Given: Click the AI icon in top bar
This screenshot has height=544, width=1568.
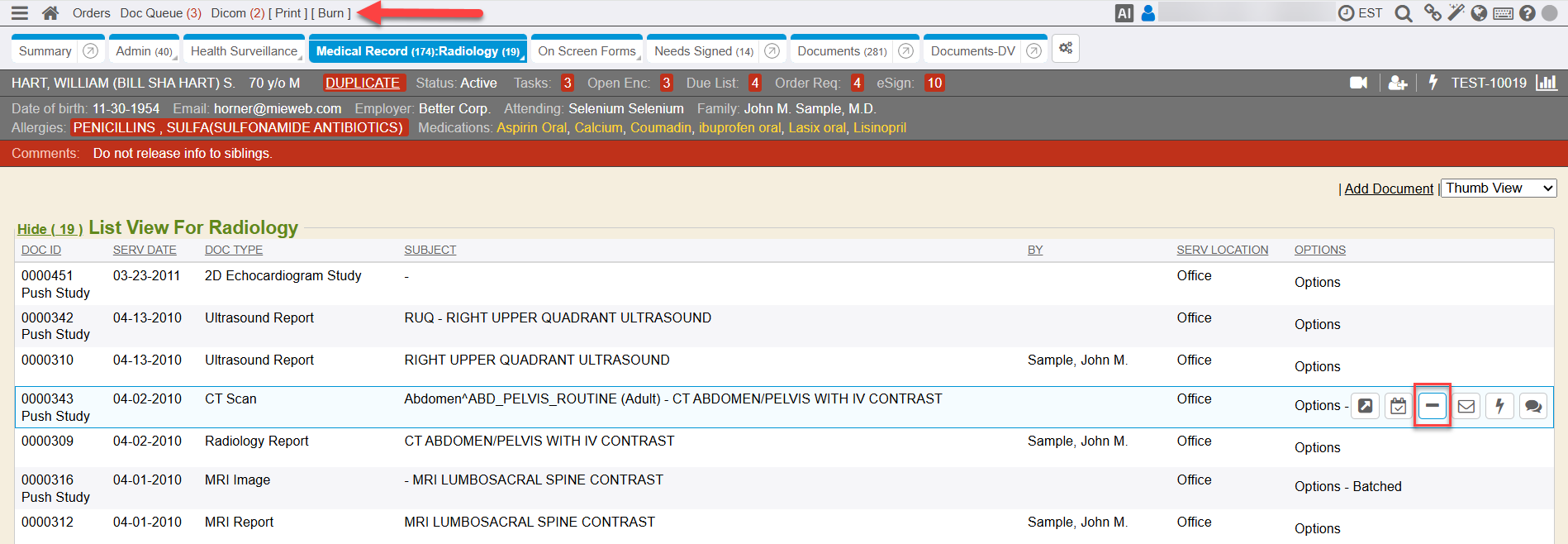Looking at the screenshot, I should pos(1124,13).
